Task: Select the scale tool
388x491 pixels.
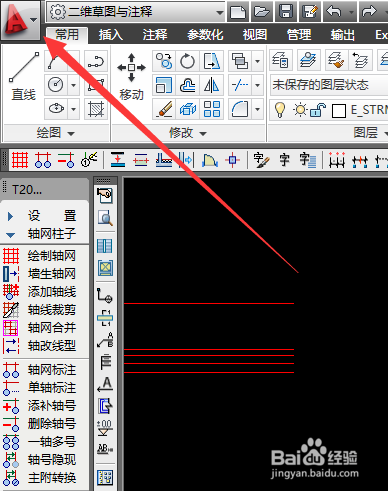Action: pos(164,85)
